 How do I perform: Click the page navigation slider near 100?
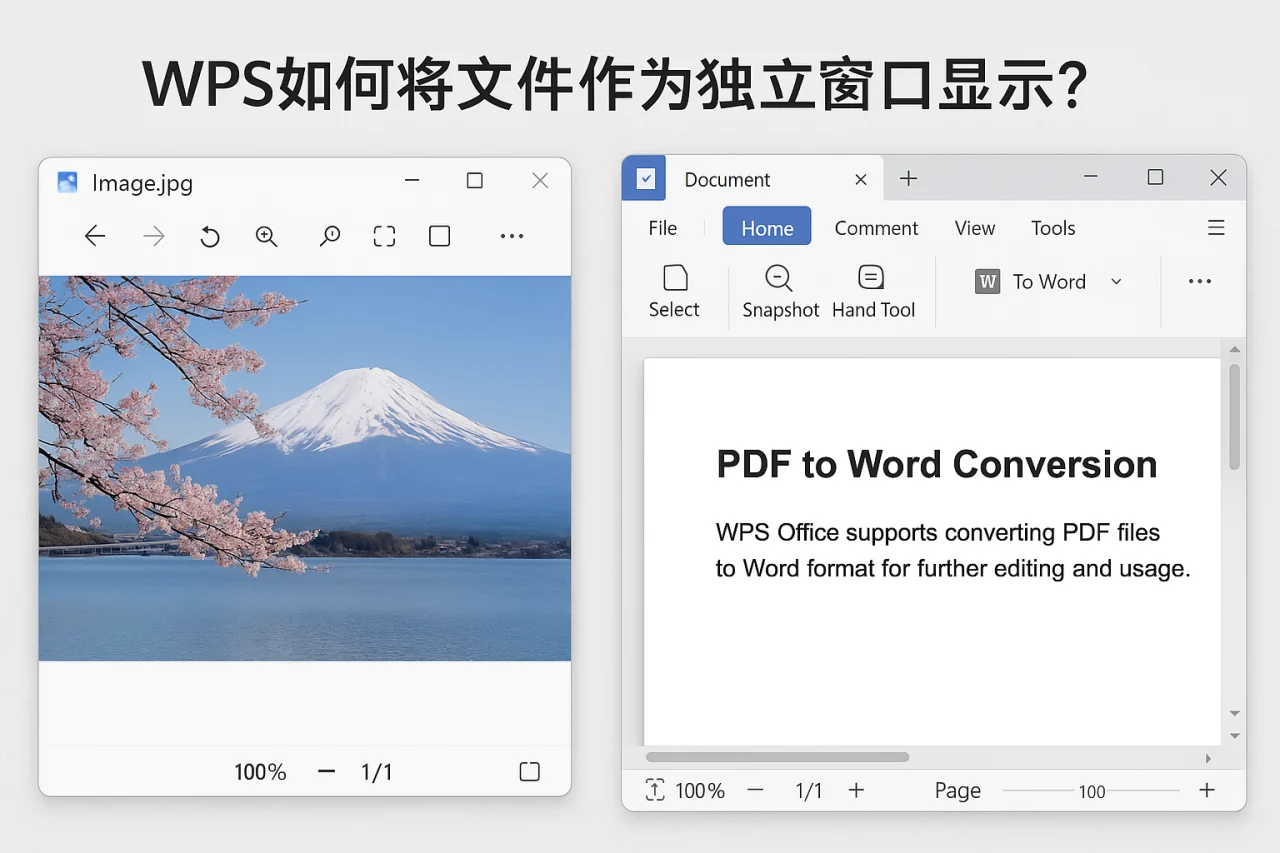pyautogui.click(x=1092, y=792)
